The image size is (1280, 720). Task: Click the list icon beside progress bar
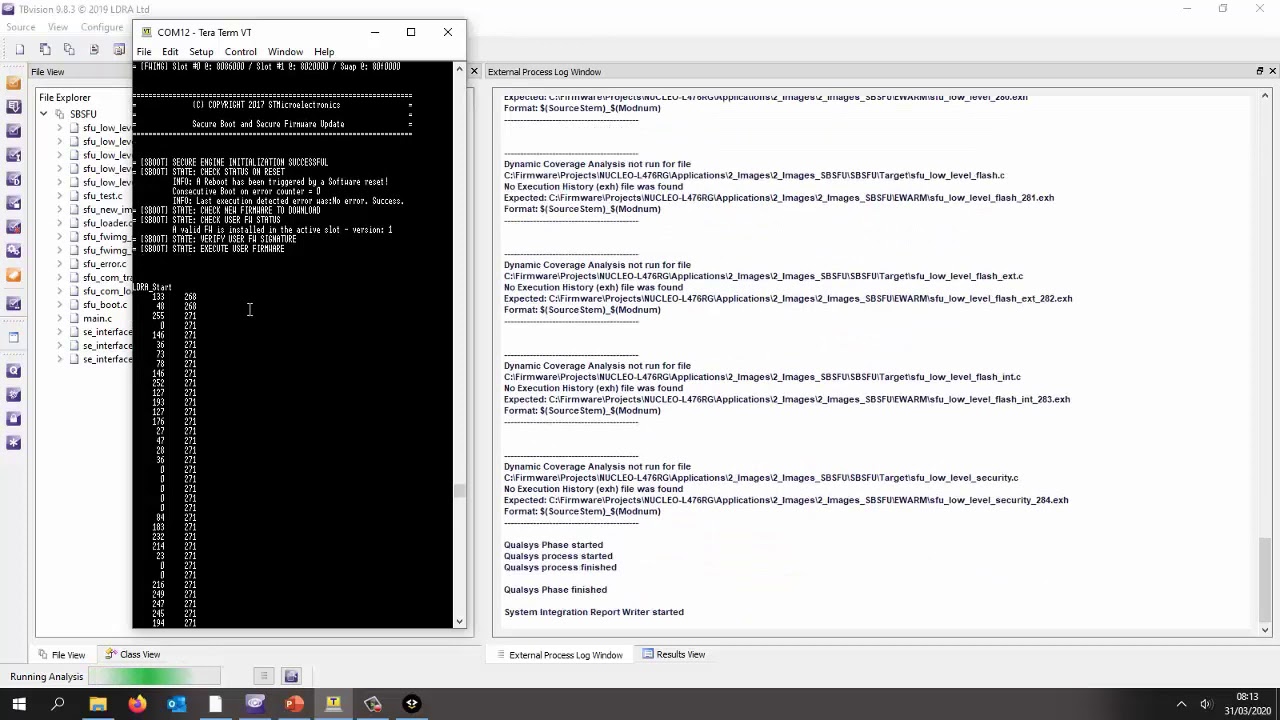[x=263, y=677]
